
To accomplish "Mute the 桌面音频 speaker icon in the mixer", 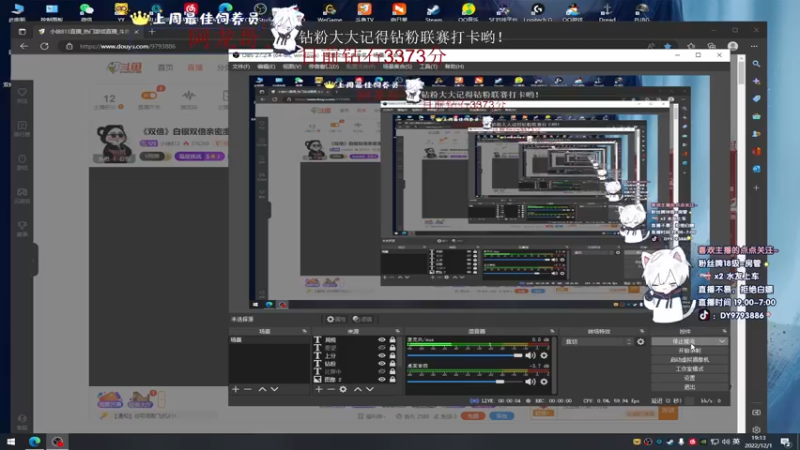I will 531,381.
